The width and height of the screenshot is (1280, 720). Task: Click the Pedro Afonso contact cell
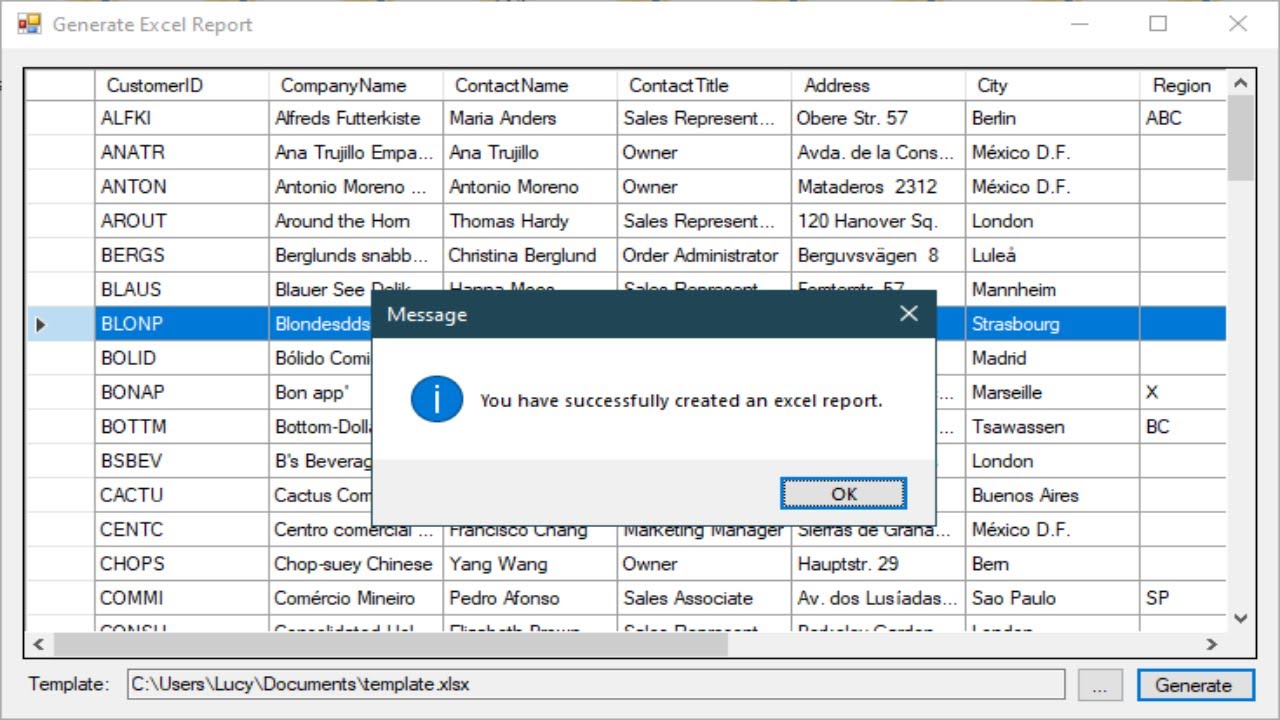(x=529, y=597)
